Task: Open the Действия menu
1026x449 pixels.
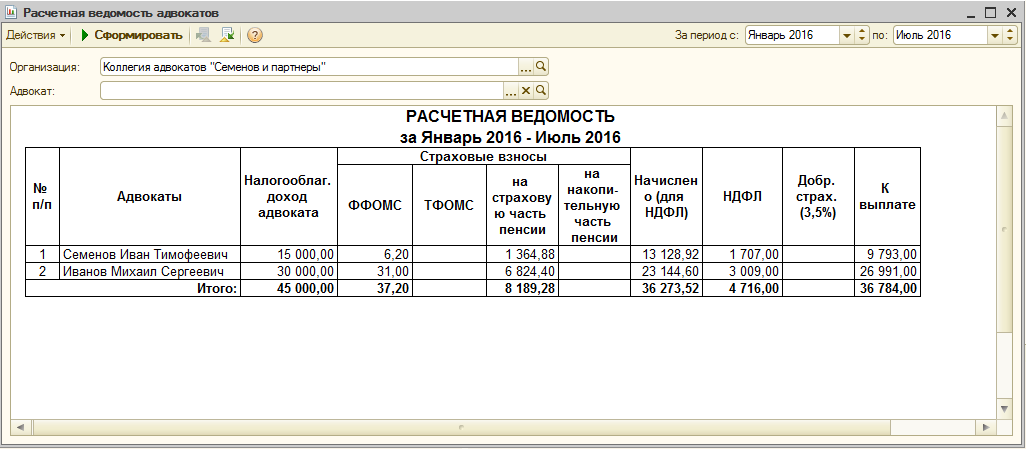Action: pyautogui.click(x=35, y=35)
